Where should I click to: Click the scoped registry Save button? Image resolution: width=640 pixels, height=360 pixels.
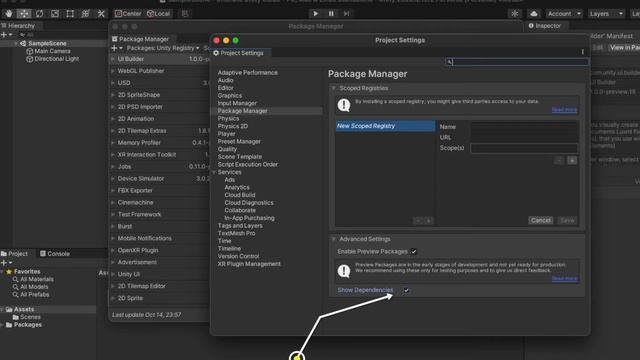point(567,220)
